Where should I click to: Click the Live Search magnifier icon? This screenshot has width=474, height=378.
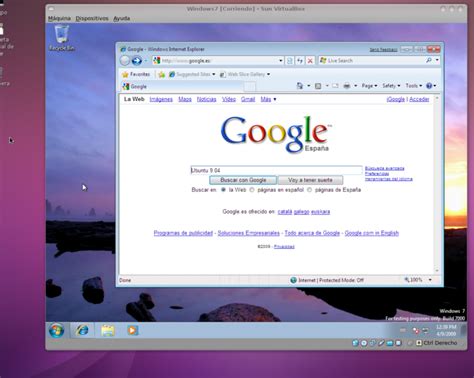click(429, 60)
